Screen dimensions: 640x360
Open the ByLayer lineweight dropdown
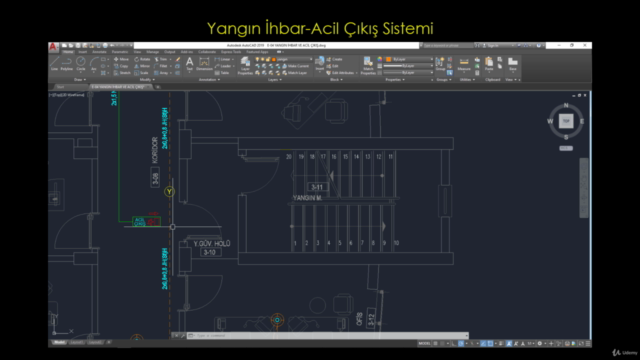click(x=408, y=66)
